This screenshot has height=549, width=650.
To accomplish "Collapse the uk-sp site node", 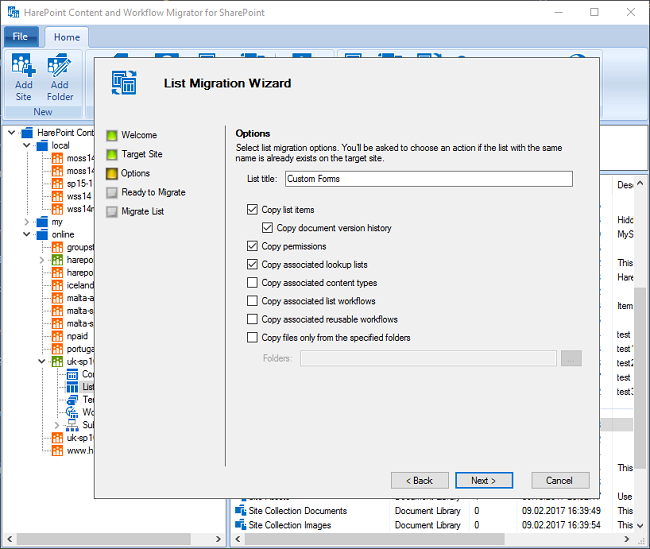I will click(42, 362).
